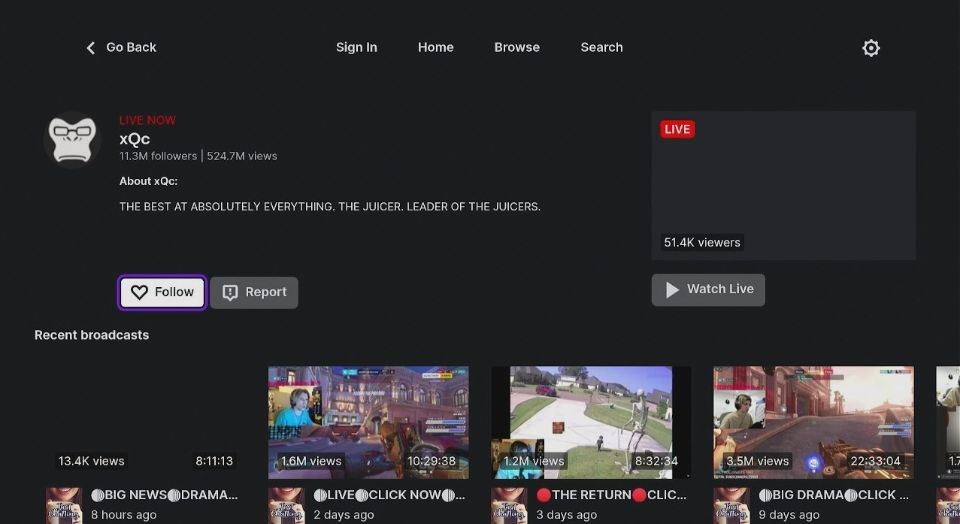
Task: Click the Go Back chevron arrow
Action: click(91, 48)
